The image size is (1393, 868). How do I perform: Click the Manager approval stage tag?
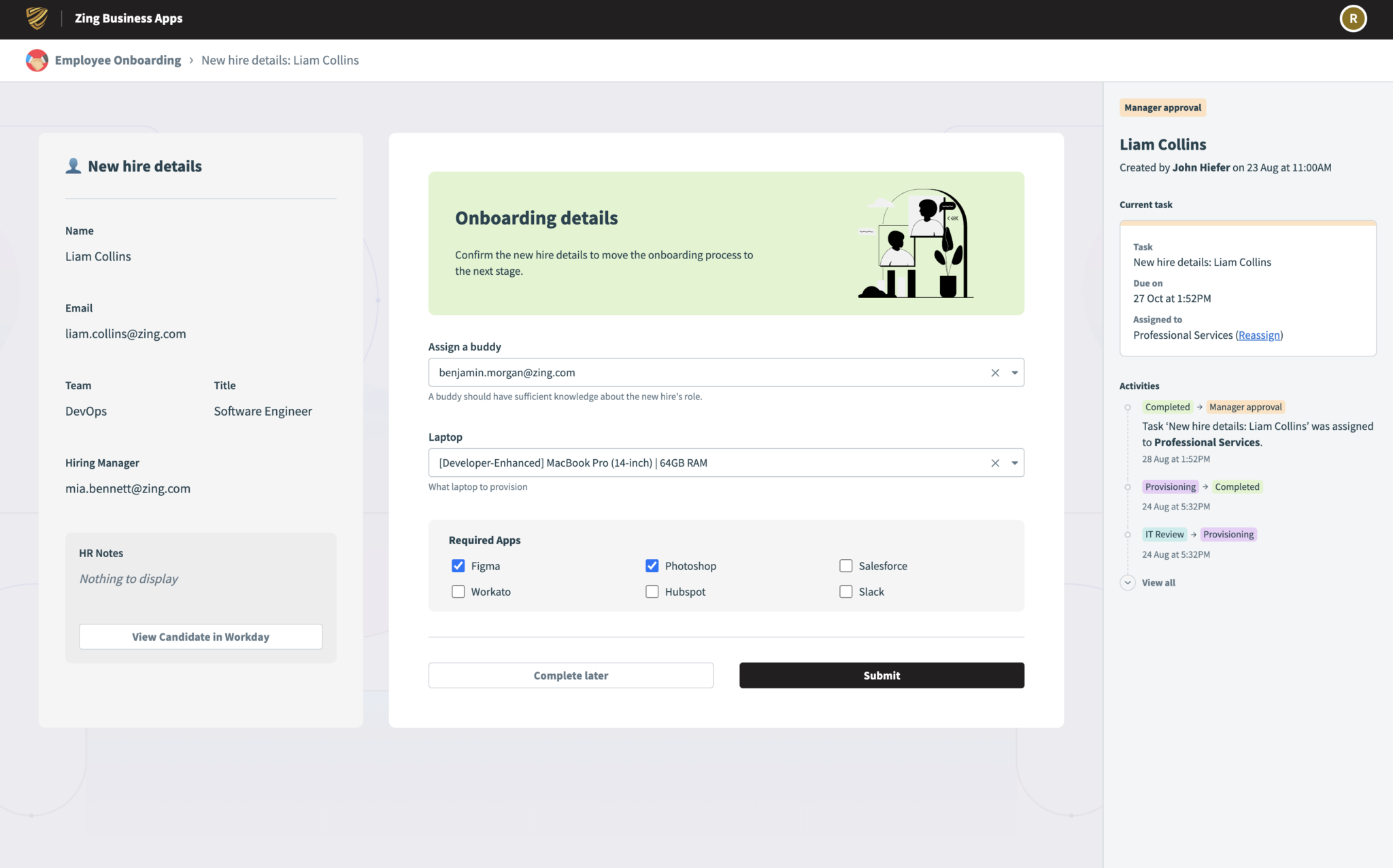coord(1162,107)
